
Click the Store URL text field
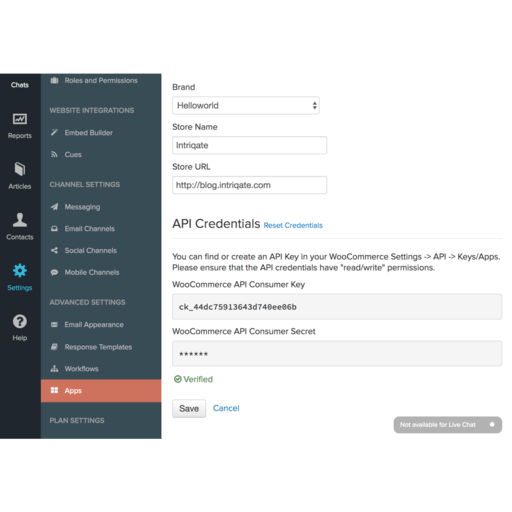pyautogui.click(x=249, y=185)
